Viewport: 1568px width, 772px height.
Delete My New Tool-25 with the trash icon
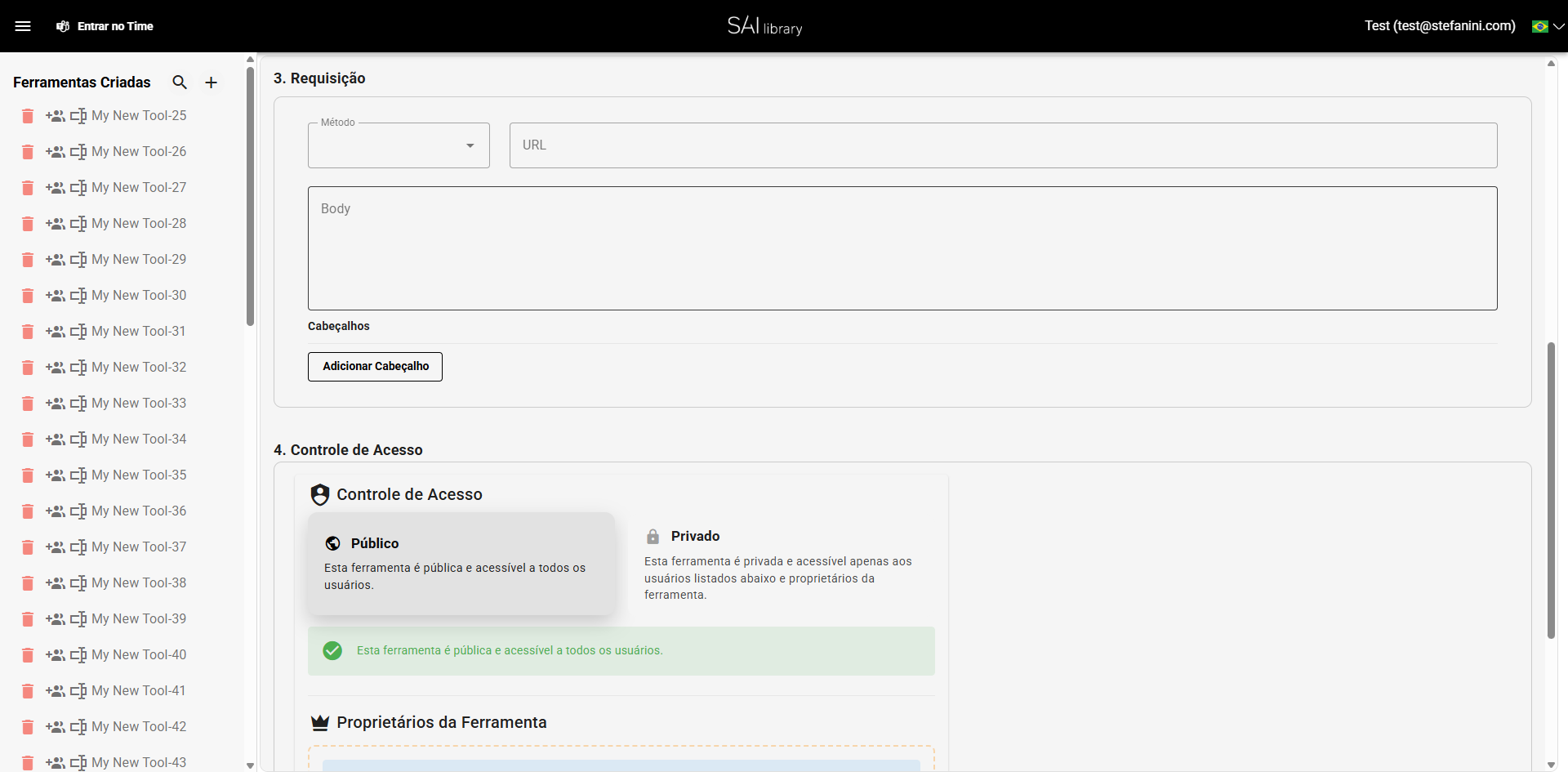[27, 116]
